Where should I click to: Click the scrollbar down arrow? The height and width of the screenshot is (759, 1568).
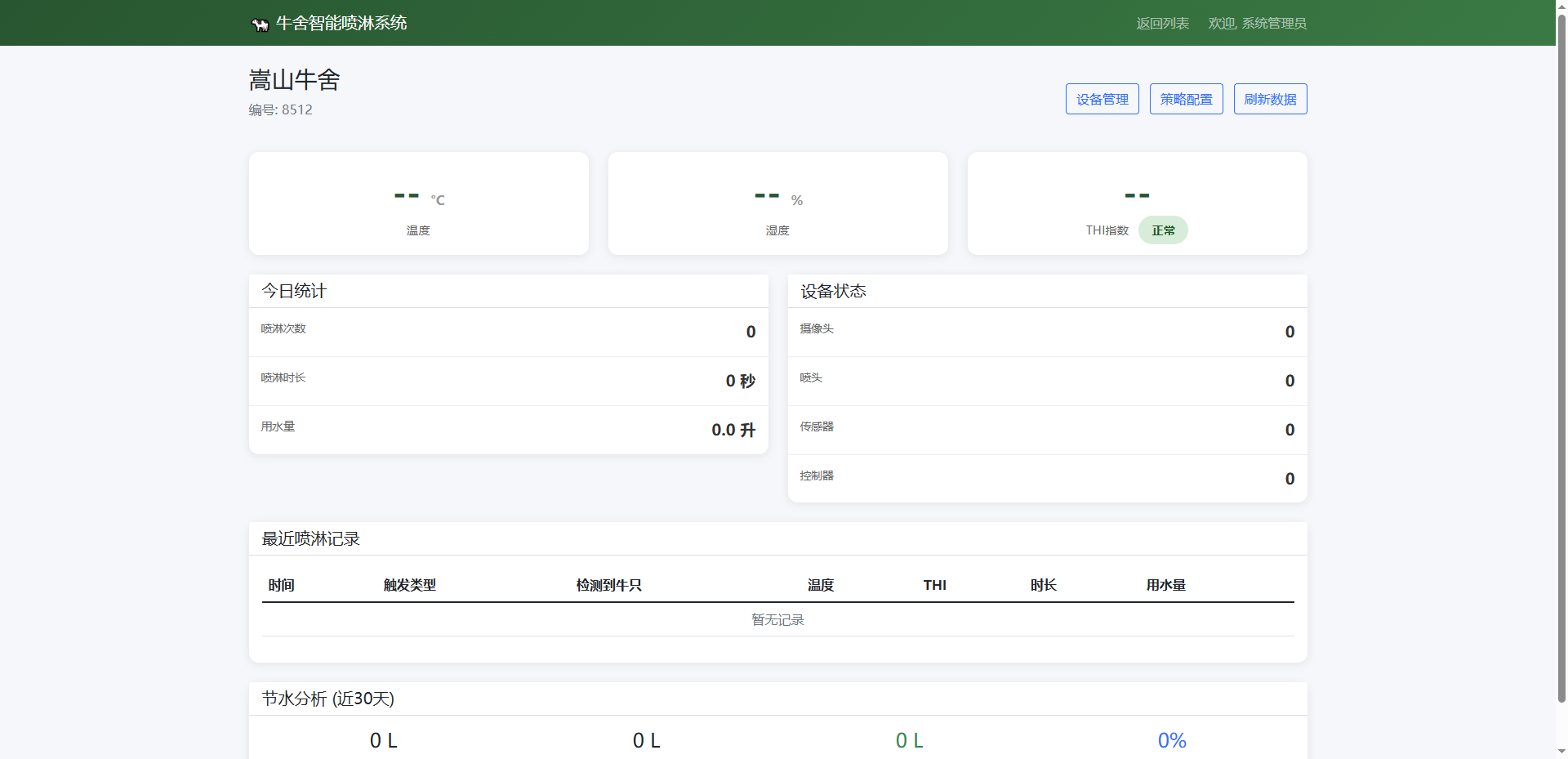(x=1561, y=752)
